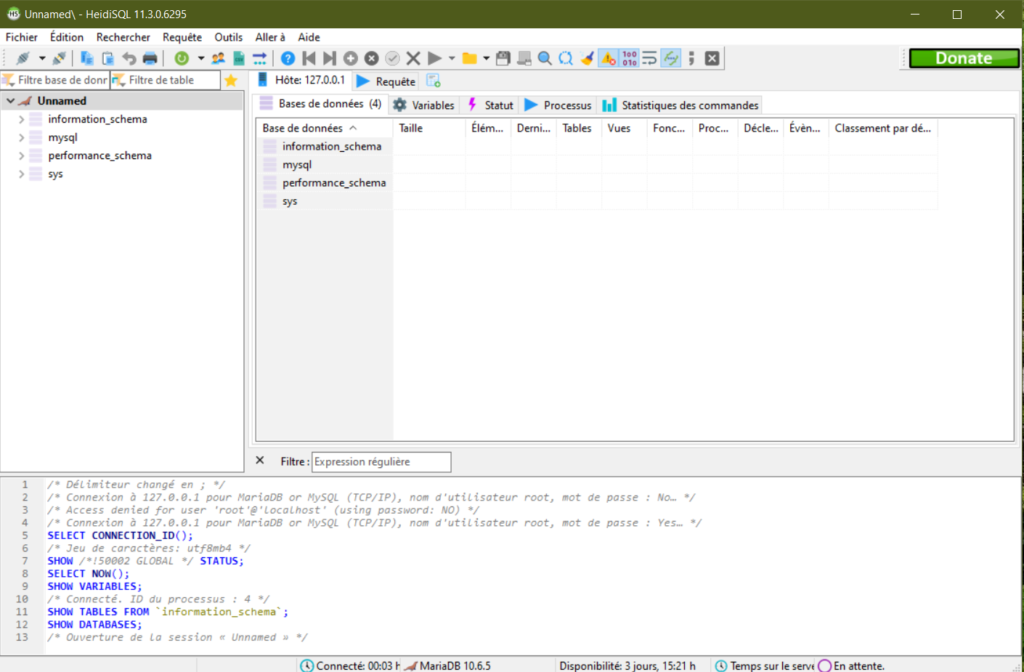Focus the Filtre de table field
The height and width of the screenshot is (672, 1024).
pos(165,80)
